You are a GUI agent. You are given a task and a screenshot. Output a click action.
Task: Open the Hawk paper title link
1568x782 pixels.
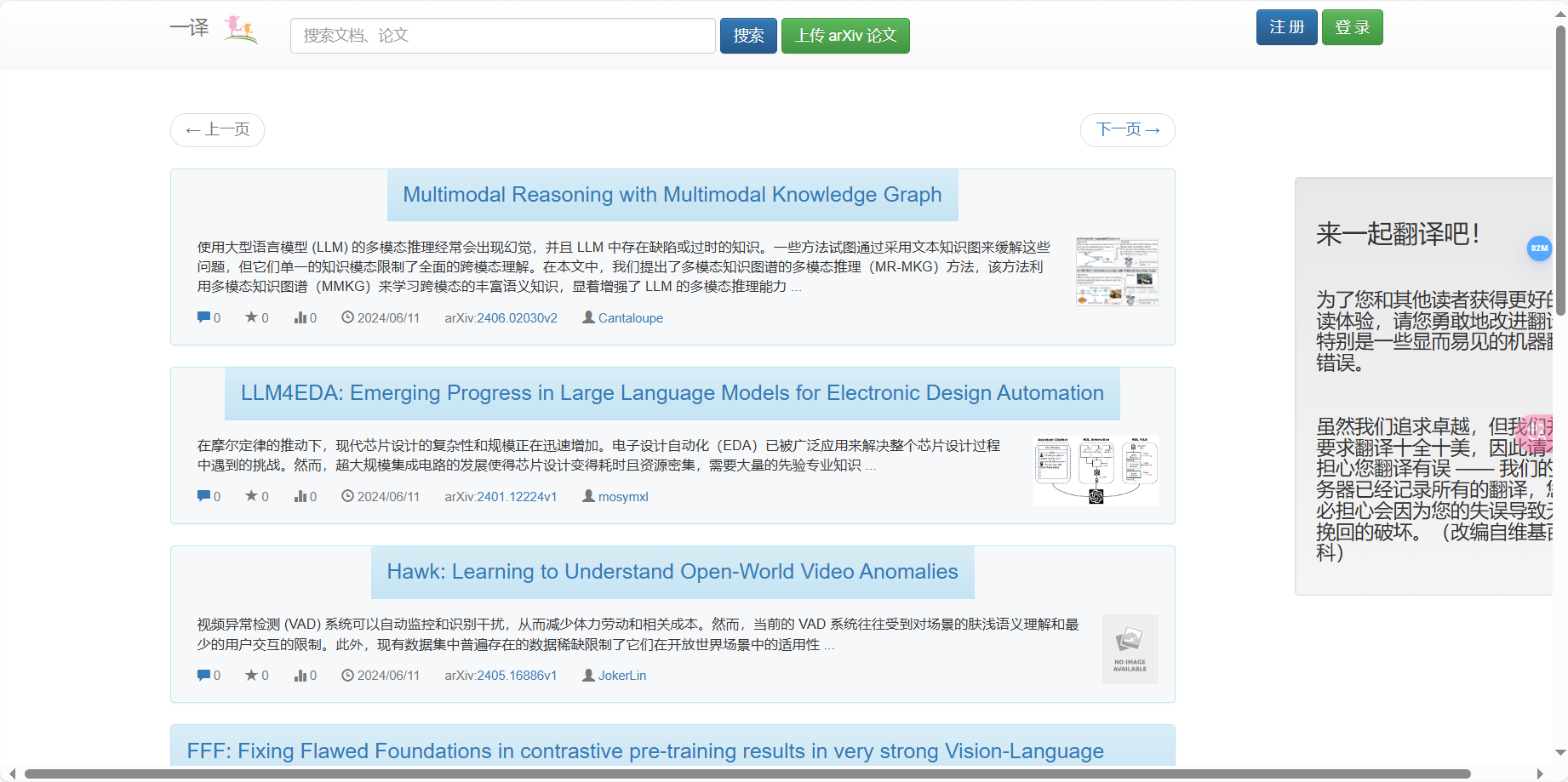672,571
